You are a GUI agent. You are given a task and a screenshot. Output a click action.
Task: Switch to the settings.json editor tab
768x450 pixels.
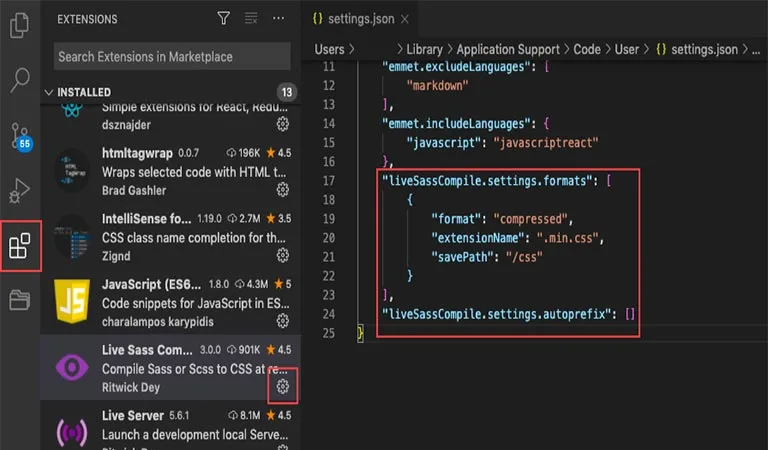(361, 19)
